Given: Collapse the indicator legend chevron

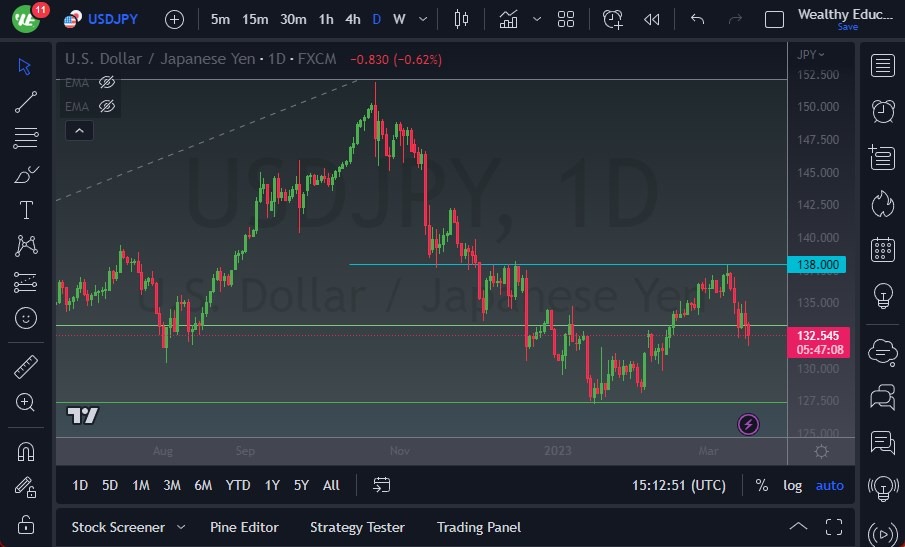Looking at the screenshot, I should tap(80, 131).
